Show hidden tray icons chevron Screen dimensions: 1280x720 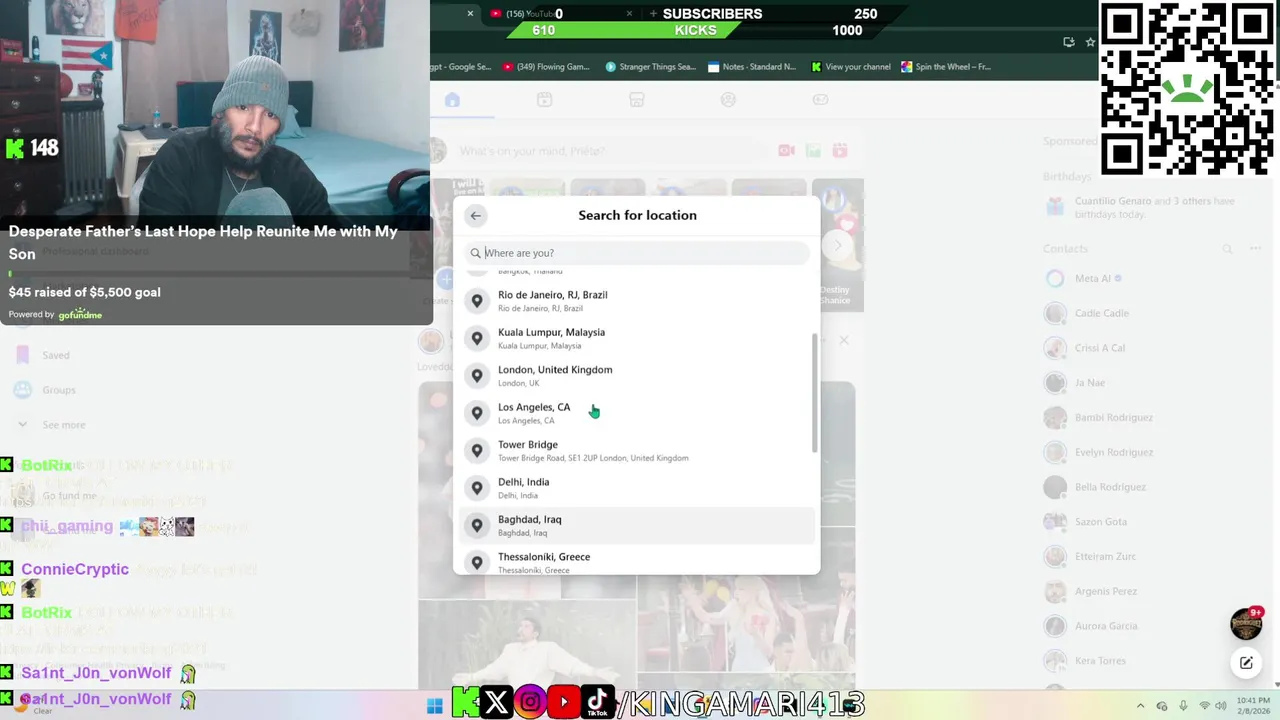pyautogui.click(x=1140, y=706)
